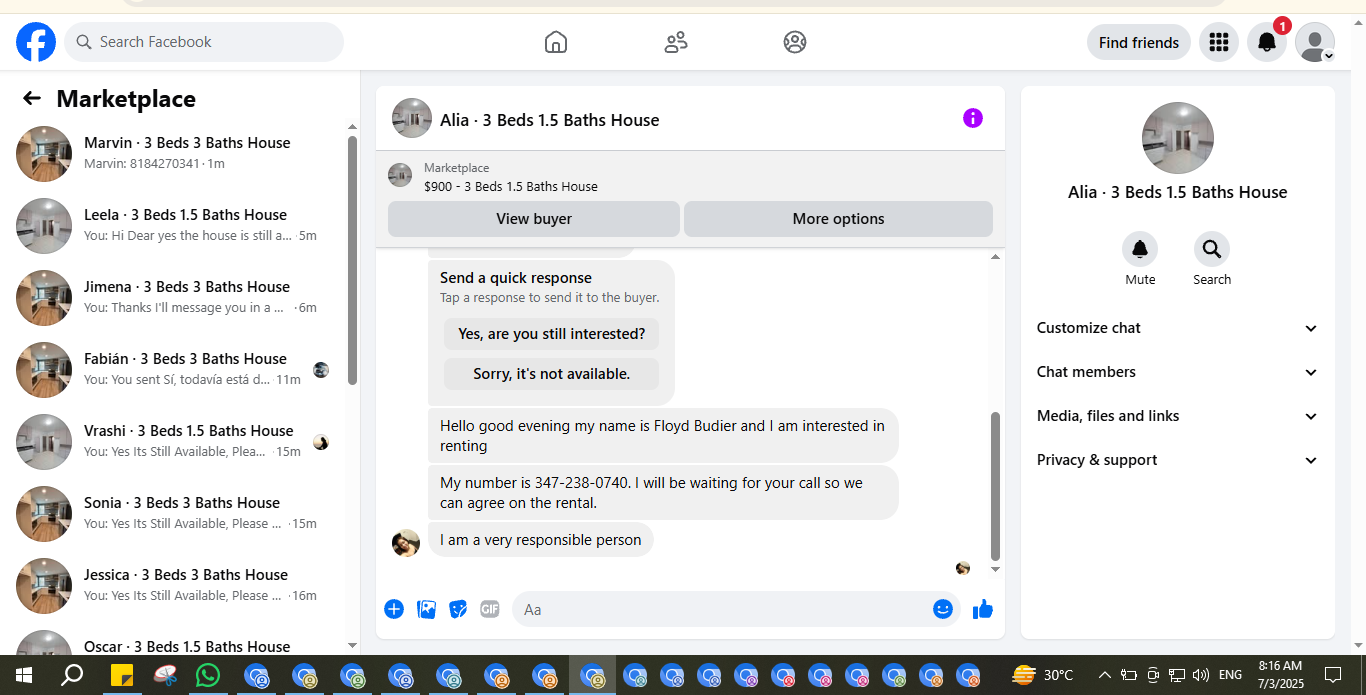The image size is (1366, 695).
Task: Click the More options button
Action: pos(838,219)
